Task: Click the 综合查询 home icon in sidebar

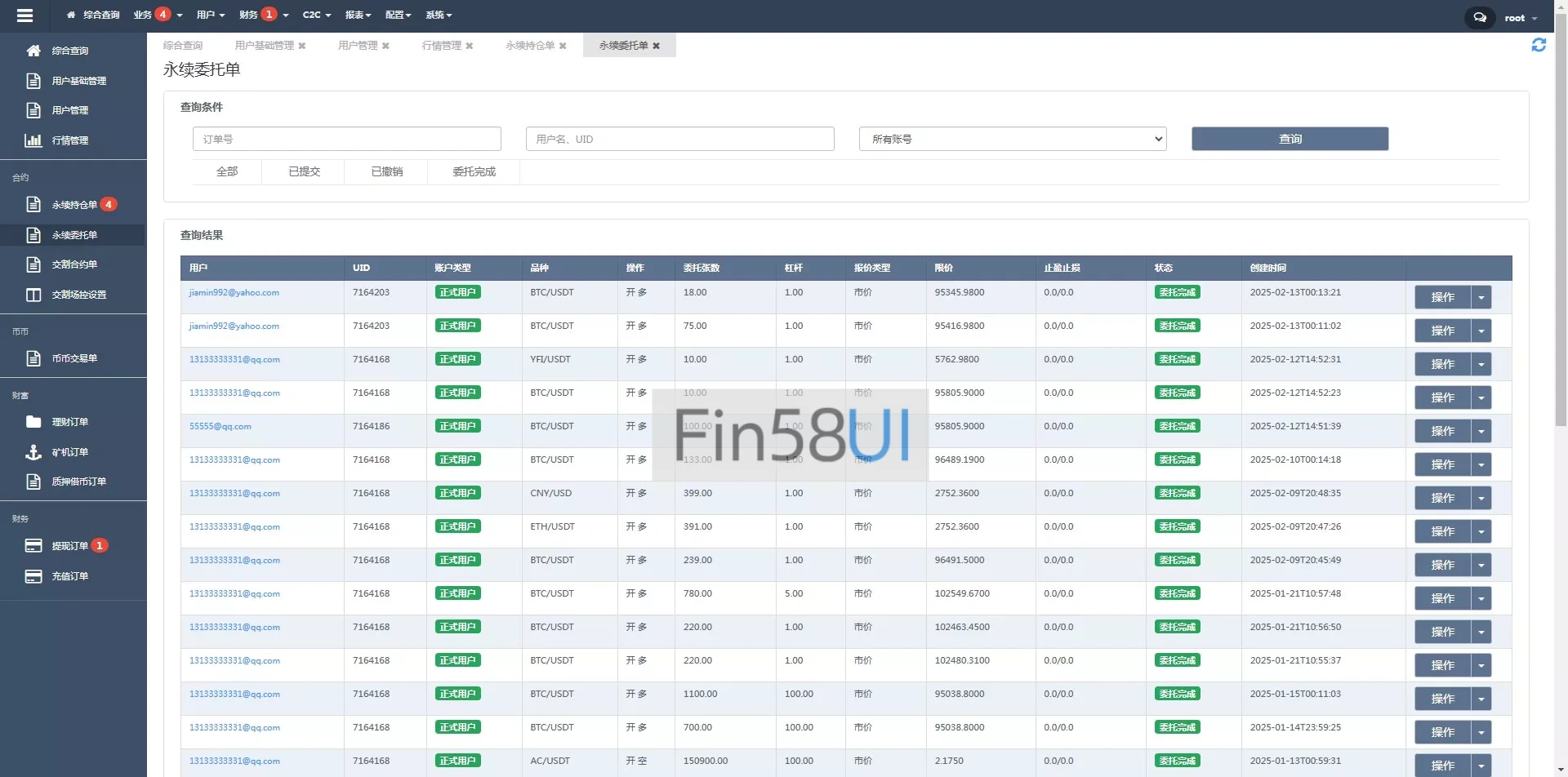Action: pos(33,51)
